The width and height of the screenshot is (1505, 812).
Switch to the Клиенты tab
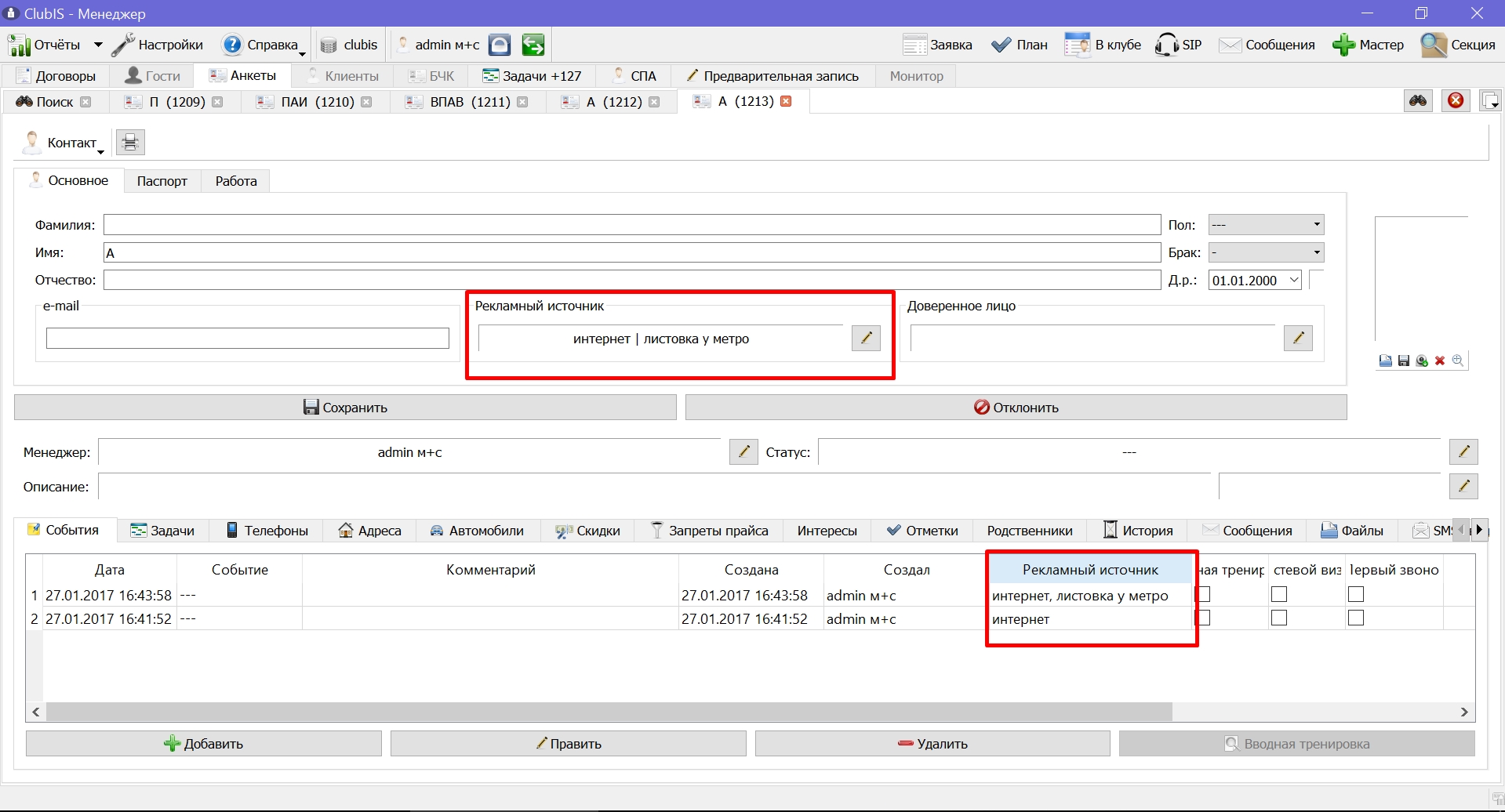point(343,76)
